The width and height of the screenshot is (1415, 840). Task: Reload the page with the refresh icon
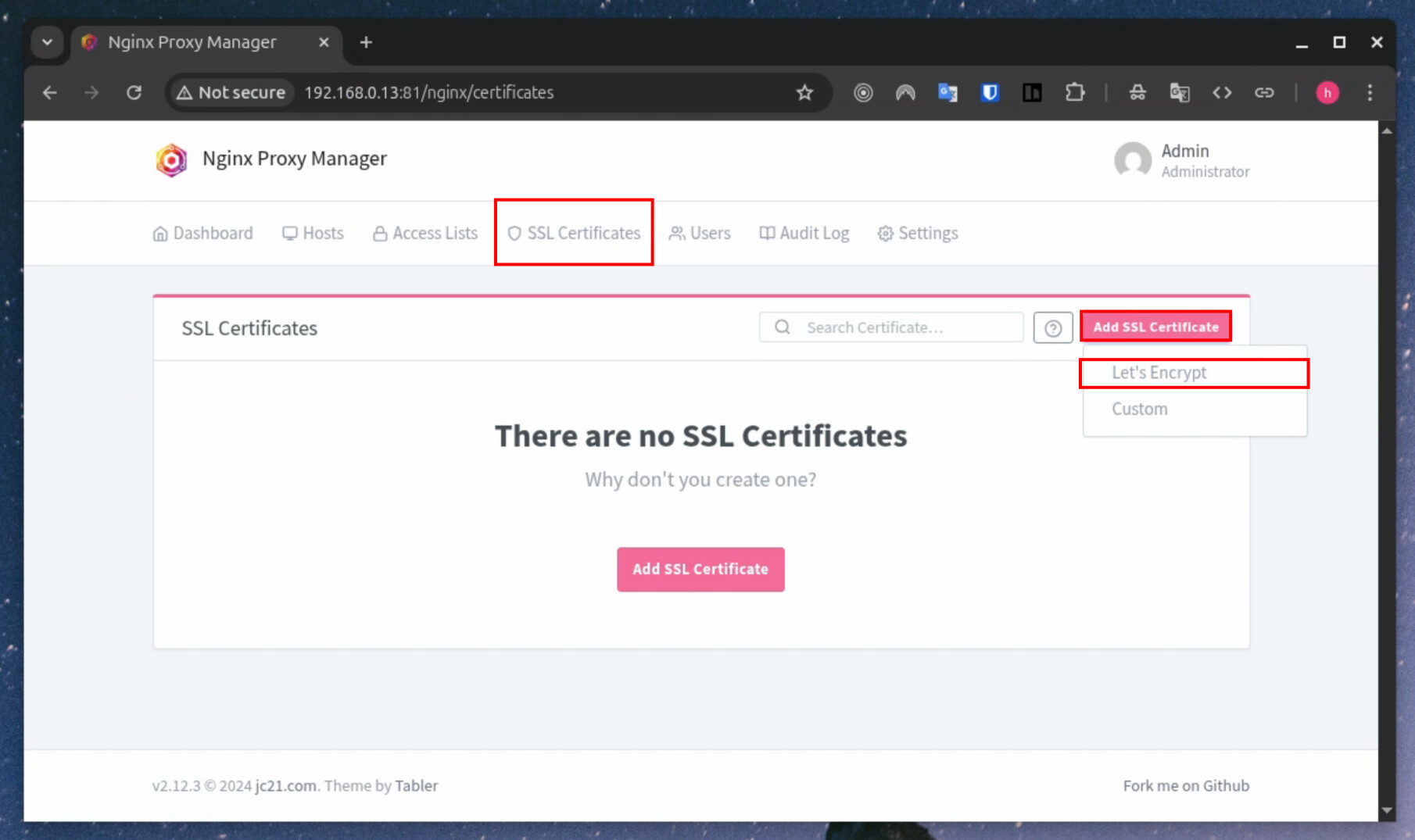[134, 93]
